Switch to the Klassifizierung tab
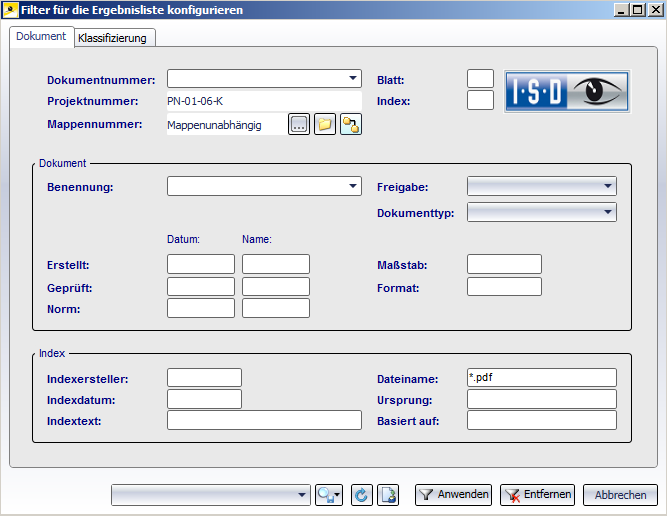The height and width of the screenshot is (516, 667). pos(112,38)
